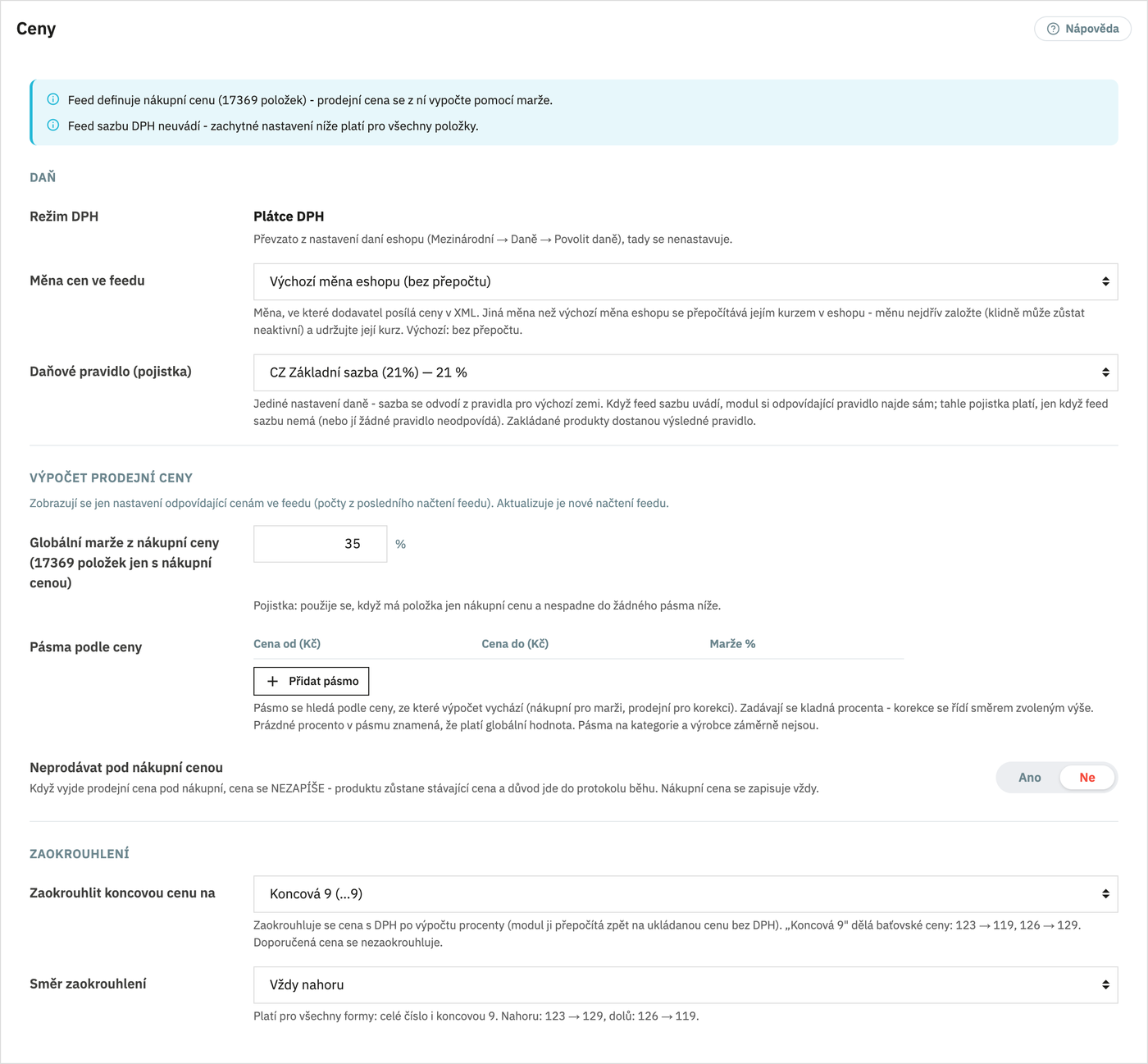The width and height of the screenshot is (1148, 1064).
Task: Click the Cena od (Kč) column header
Action: 287,644
